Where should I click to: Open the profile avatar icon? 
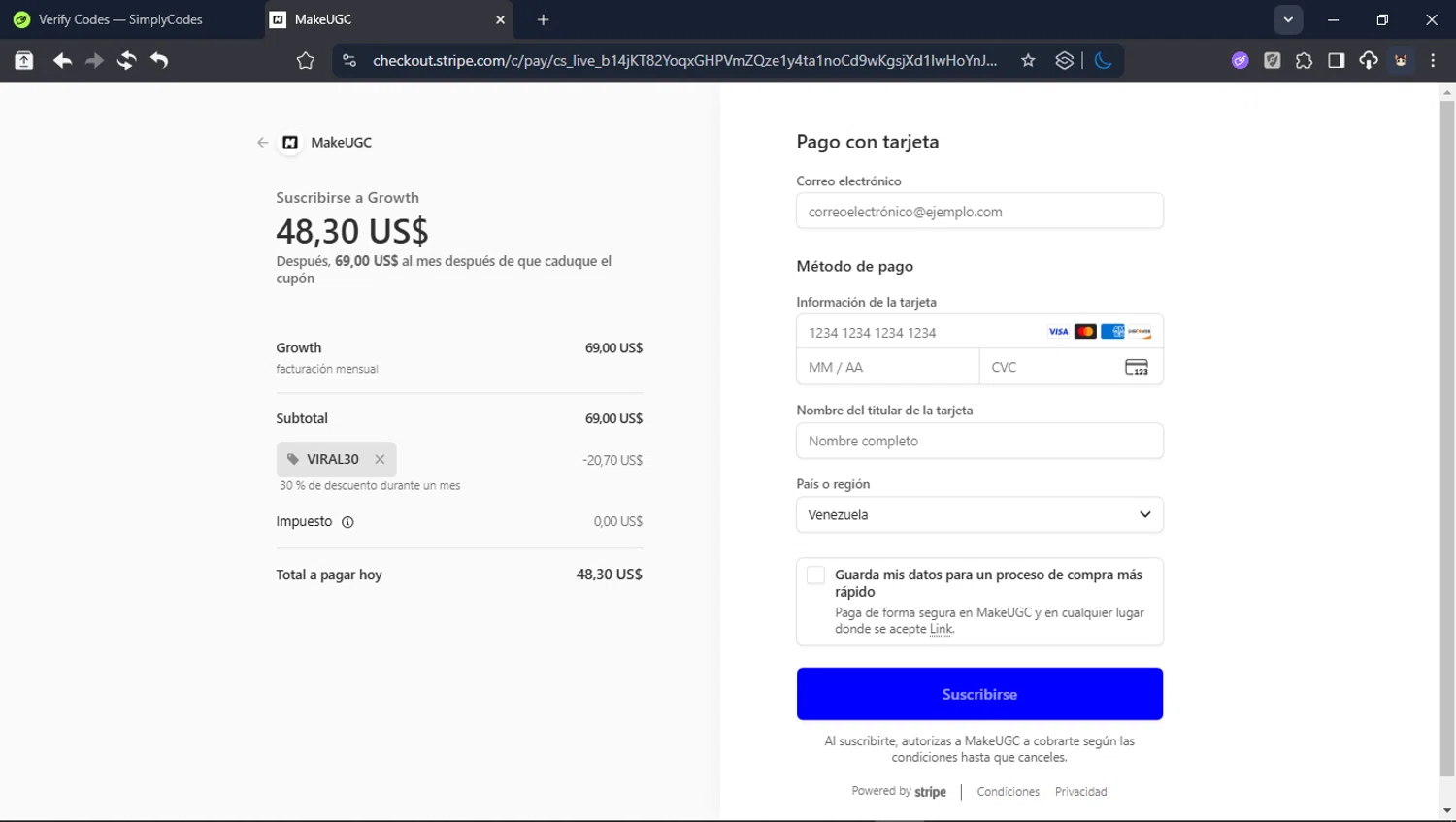coord(1401,60)
